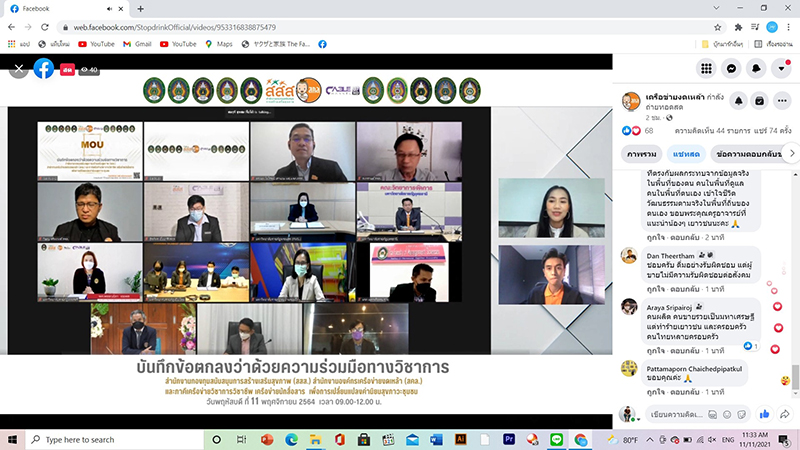Open account dropdown arrow
The image size is (800, 450).
click(781, 68)
